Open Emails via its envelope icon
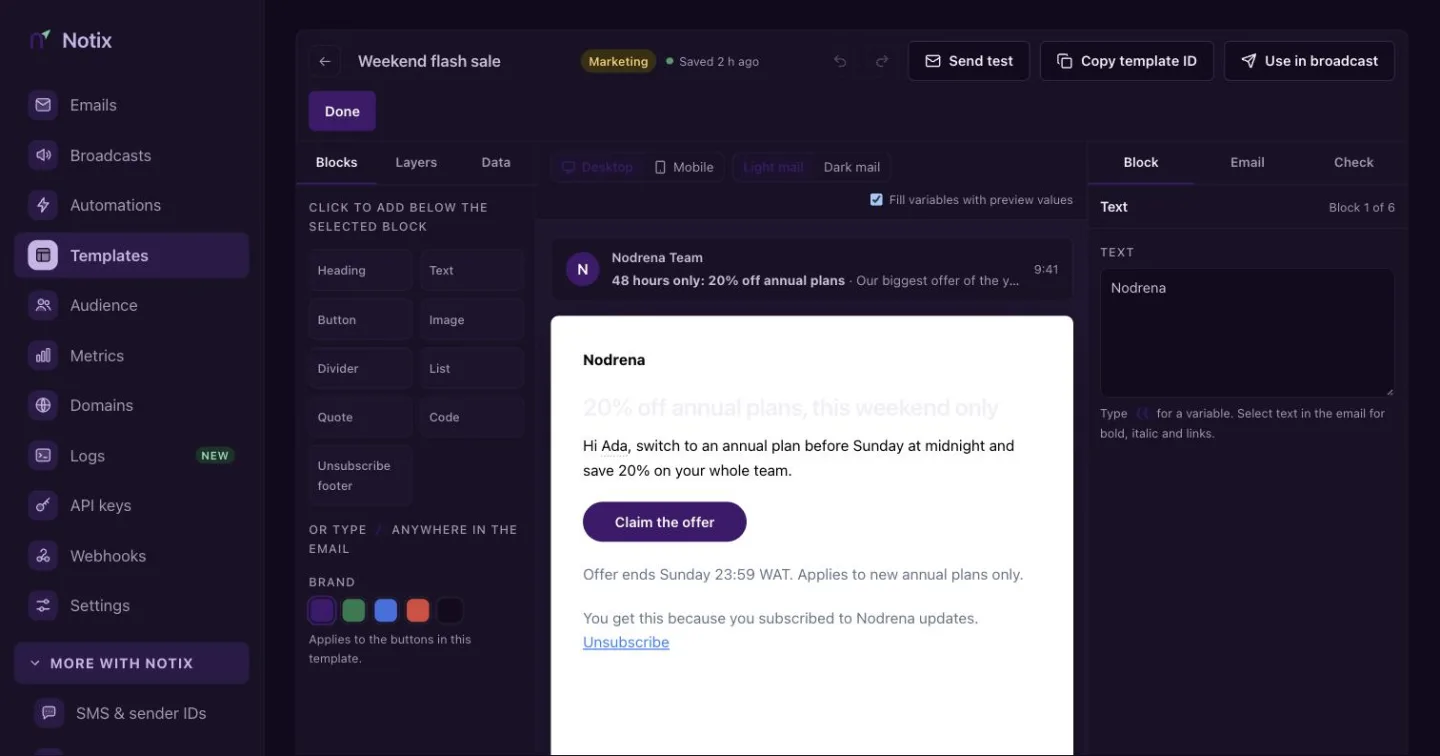 (x=43, y=105)
